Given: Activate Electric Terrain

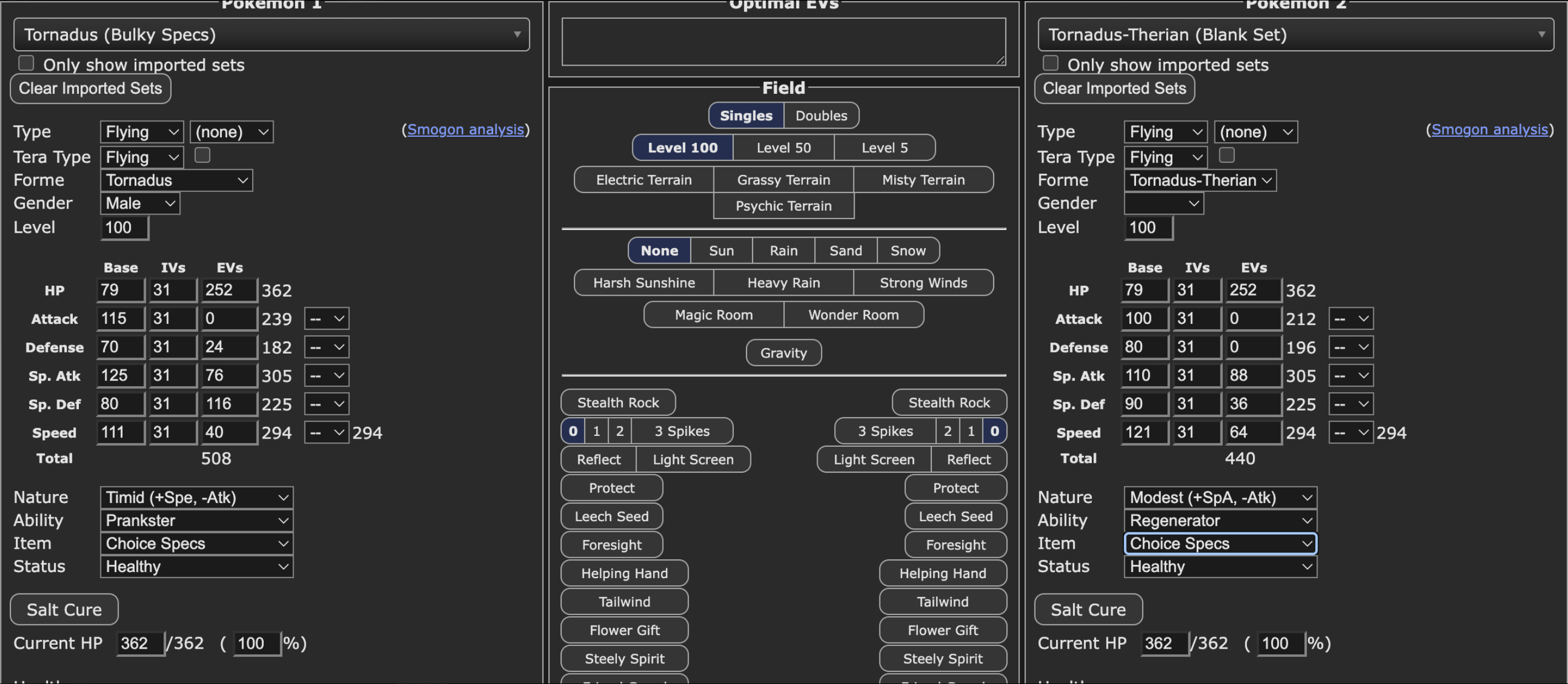Looking at the screenshot, I should point(643,180).
